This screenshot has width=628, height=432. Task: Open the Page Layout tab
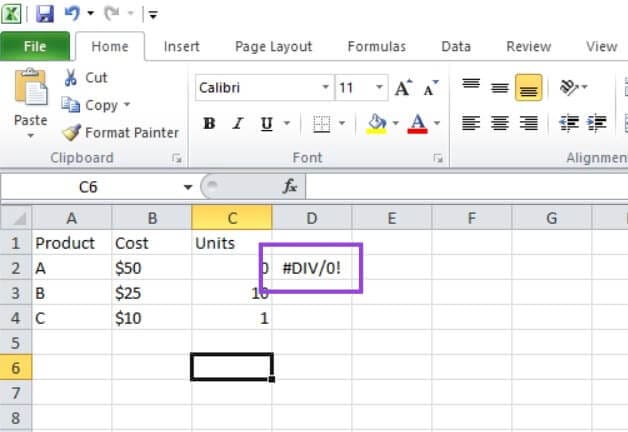pos(273,46)
